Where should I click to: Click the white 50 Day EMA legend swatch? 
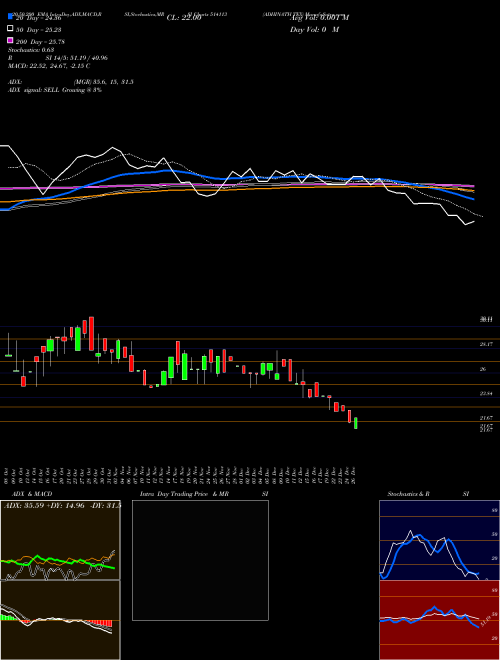click(x=11, y=29)
